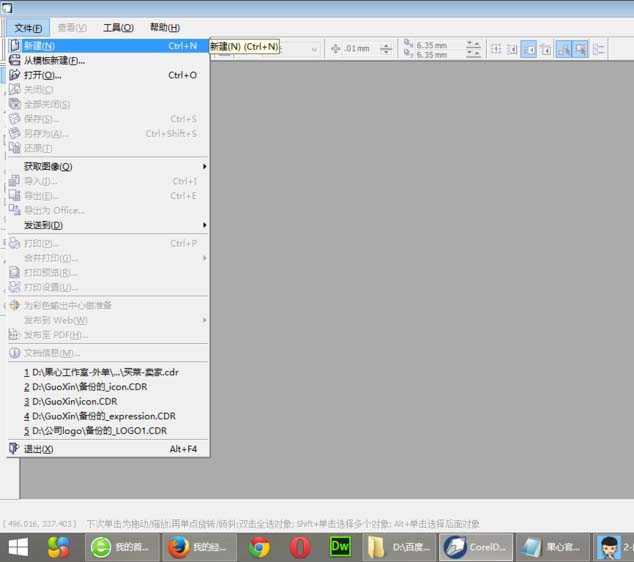Open the D:\ folder taskbar button
634x562 pixels.
(x=398, y=546)
